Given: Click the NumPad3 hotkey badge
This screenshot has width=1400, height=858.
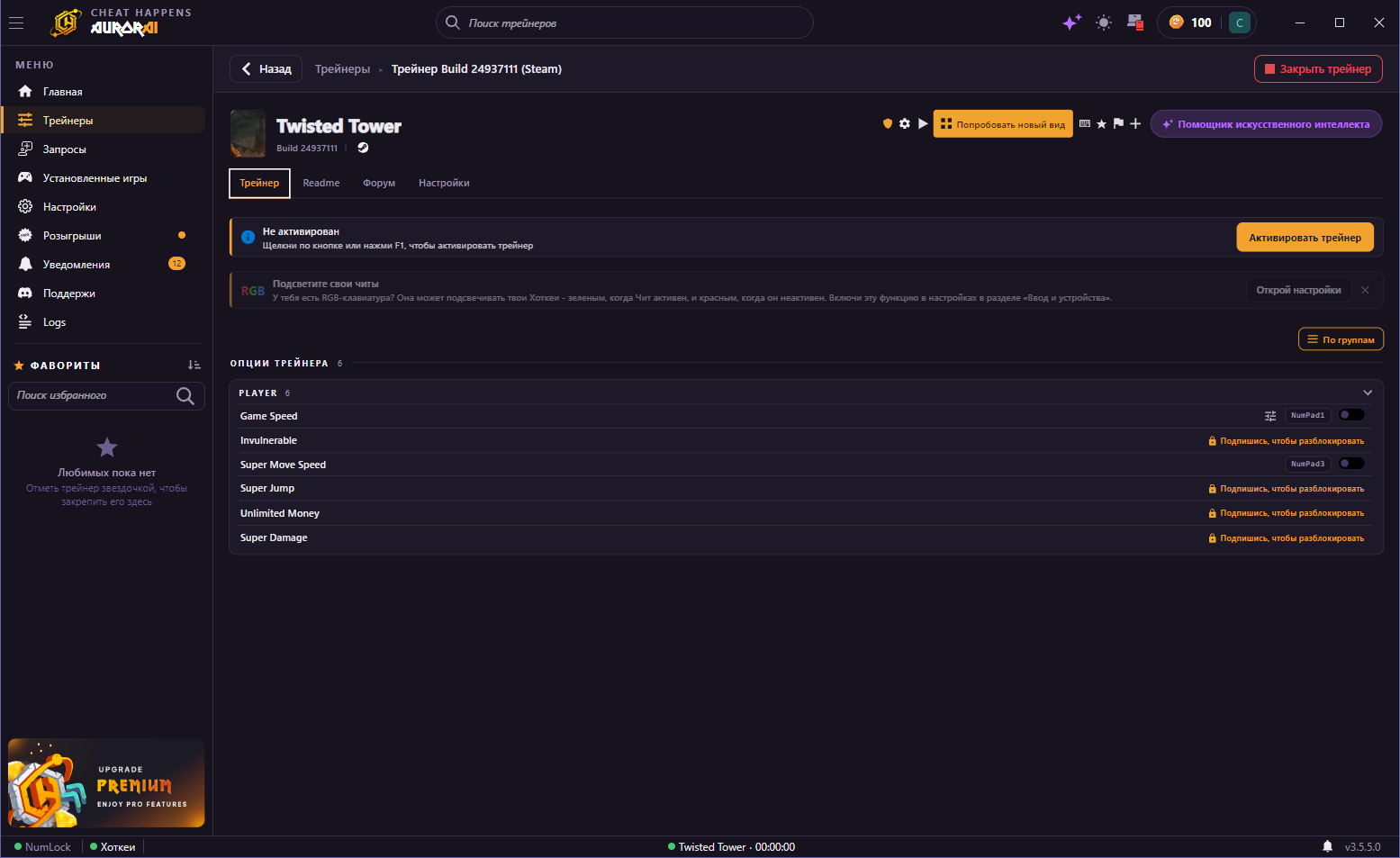Looking at the screenshot, I should 1307,464.
